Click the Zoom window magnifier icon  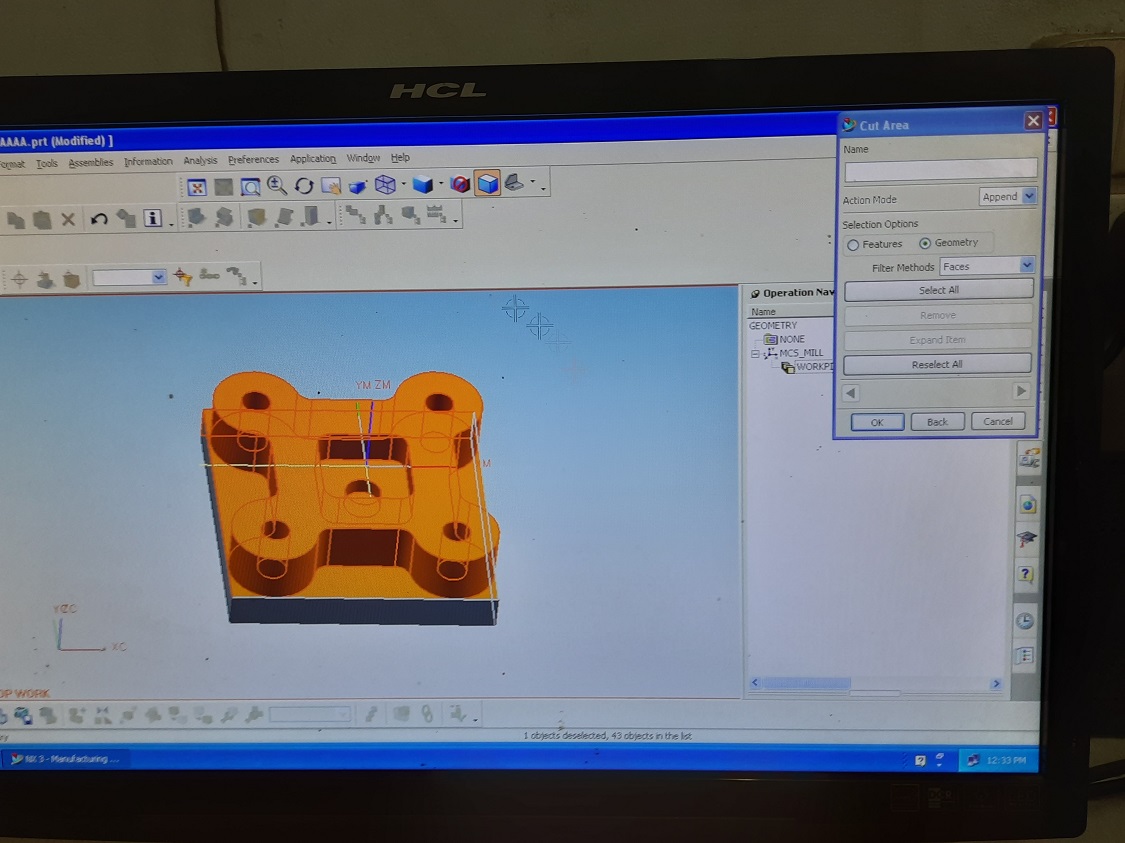pyautogui.click(x=250, y=187)
